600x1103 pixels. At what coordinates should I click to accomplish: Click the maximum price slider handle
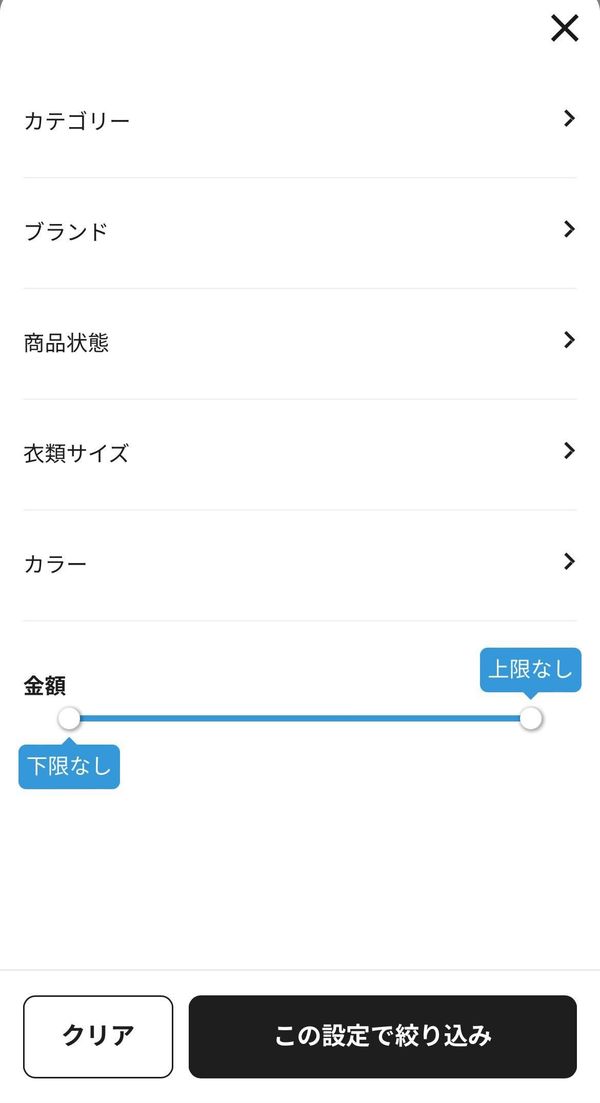(531, 718)
